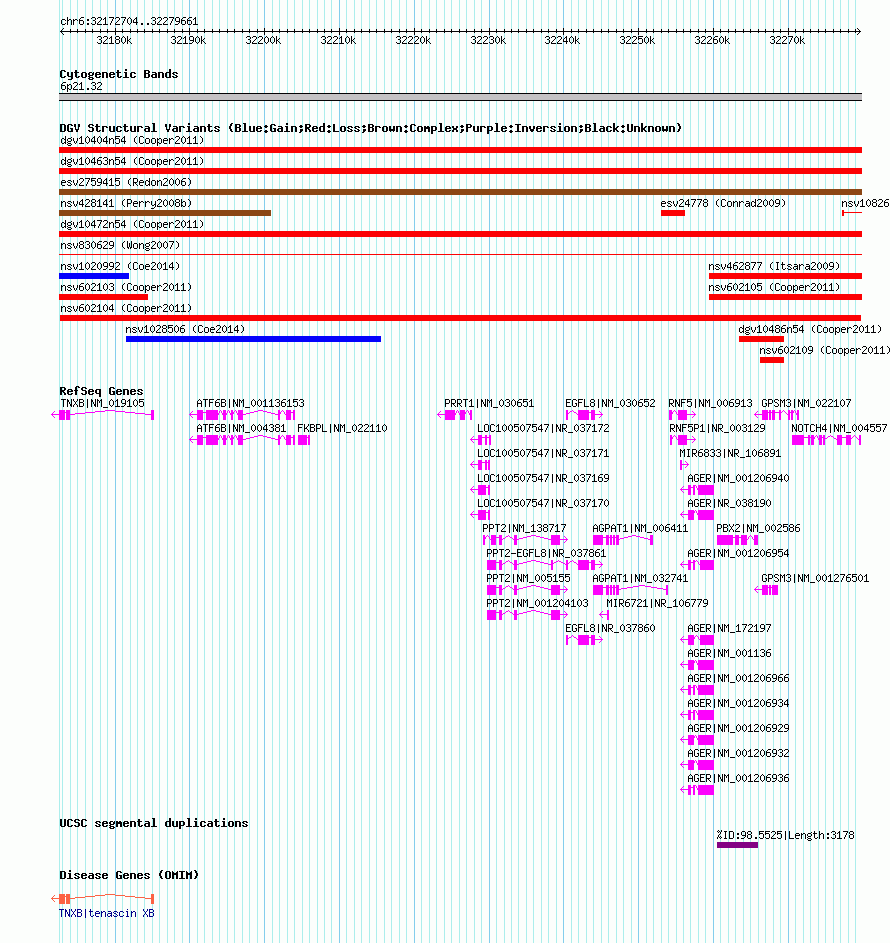Select the AGER|NM_001206932 gene label
The image size is (890, 943).
[x=738, y=753]
